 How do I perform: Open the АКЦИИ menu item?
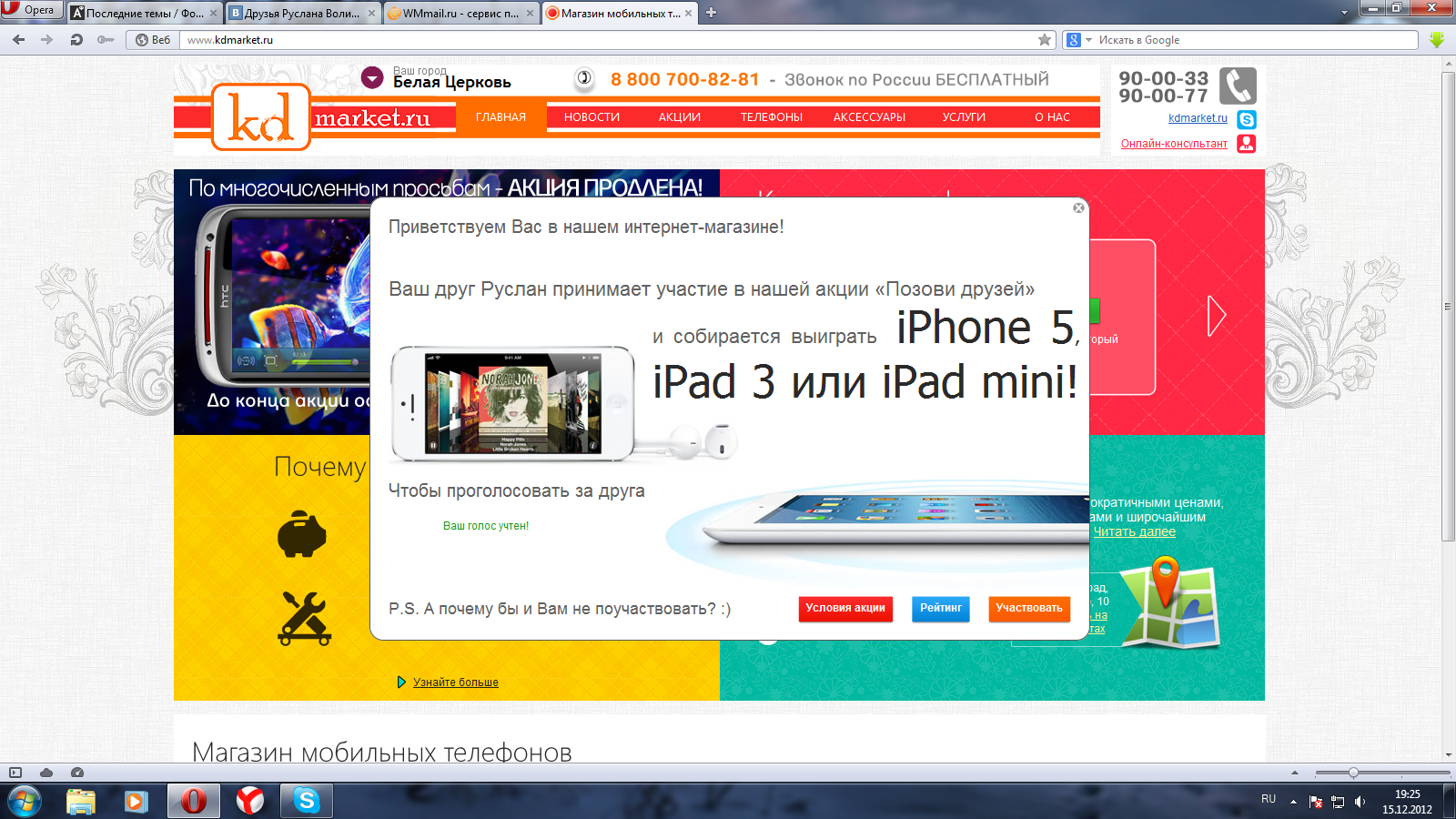(x=680, y=117)
